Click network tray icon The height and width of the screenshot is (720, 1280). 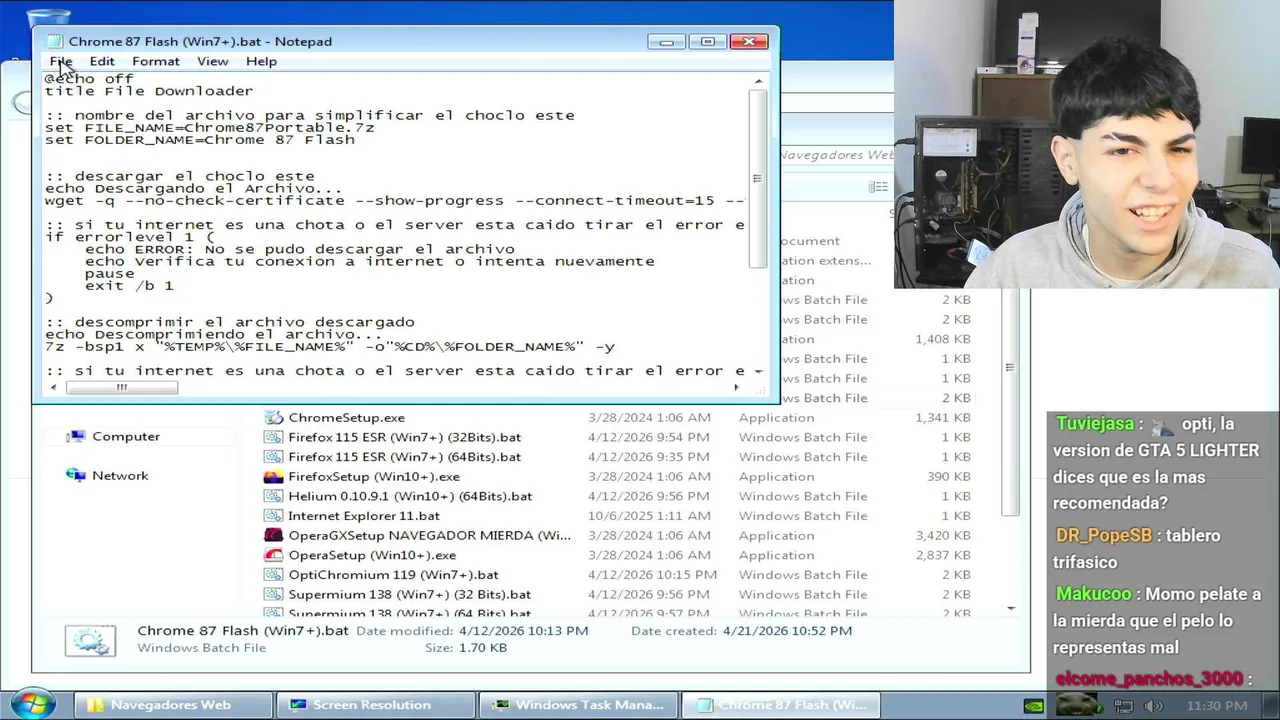pos(1123,705)
